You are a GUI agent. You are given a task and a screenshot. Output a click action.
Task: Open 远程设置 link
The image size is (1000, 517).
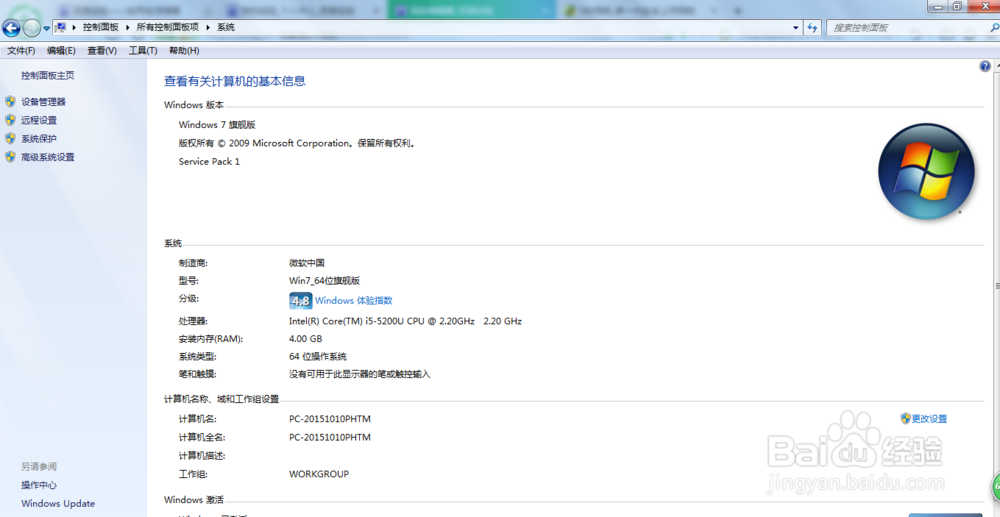(x=39, y=120)
